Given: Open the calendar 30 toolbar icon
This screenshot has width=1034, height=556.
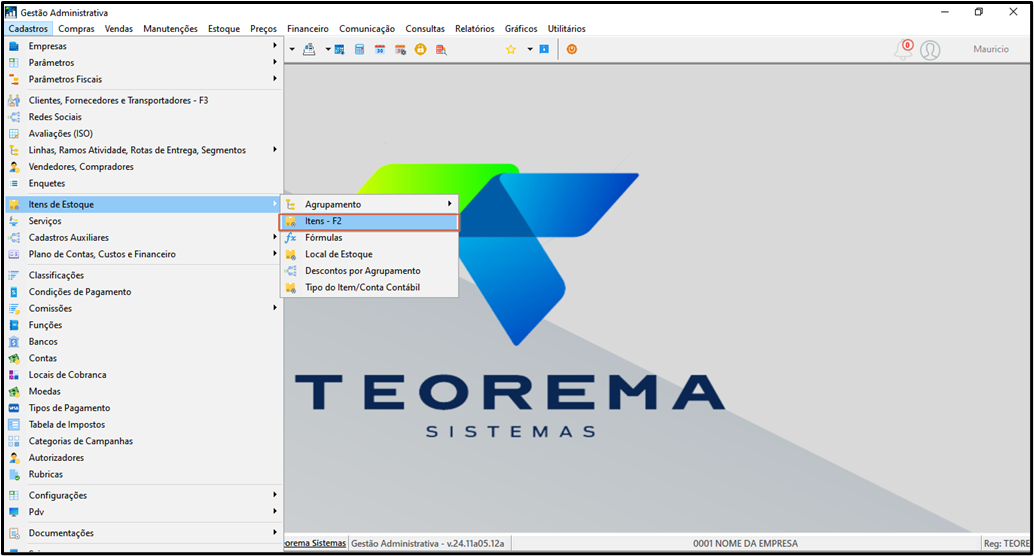Looking at the screenshot, I should (380, 49).
